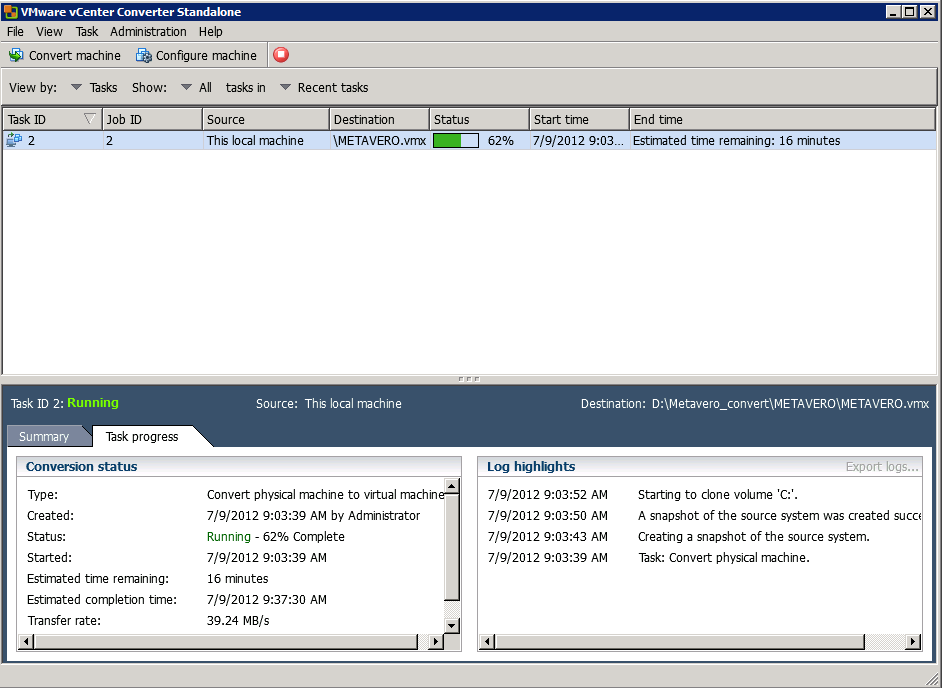The image size is (943, 688).
Task: Click the pane splitter grip dots
Action: [x=468, y=379]
